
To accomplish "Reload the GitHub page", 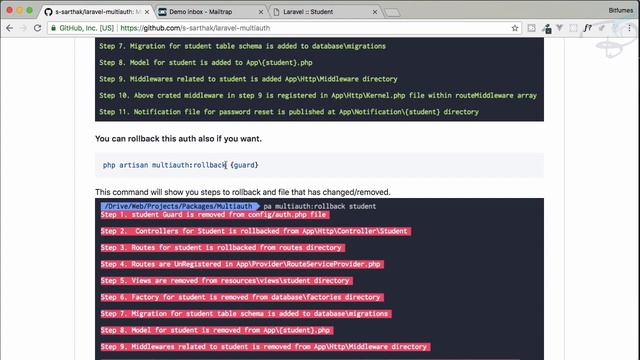I will (x=38, y=28).
